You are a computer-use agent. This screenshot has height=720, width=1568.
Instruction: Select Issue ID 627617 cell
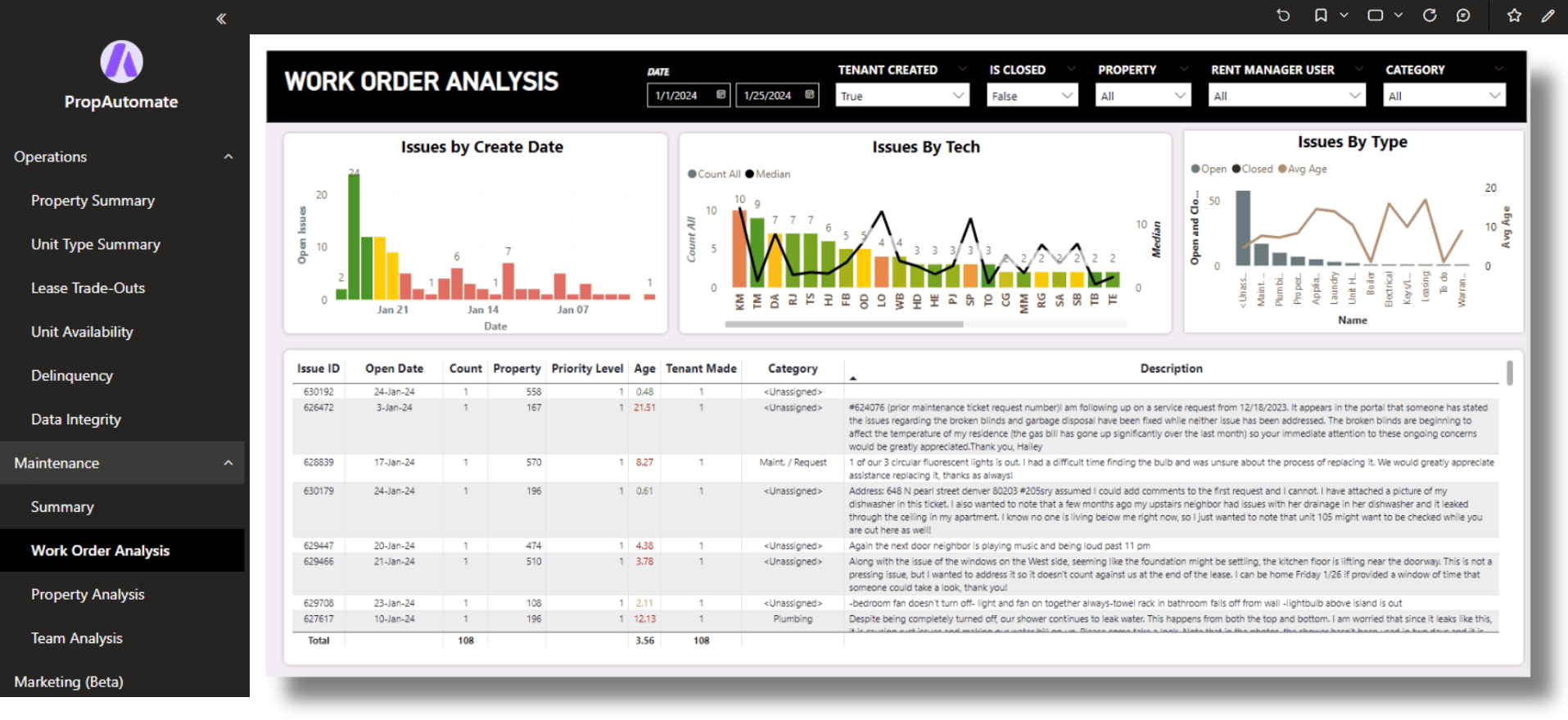click(319, 618)
